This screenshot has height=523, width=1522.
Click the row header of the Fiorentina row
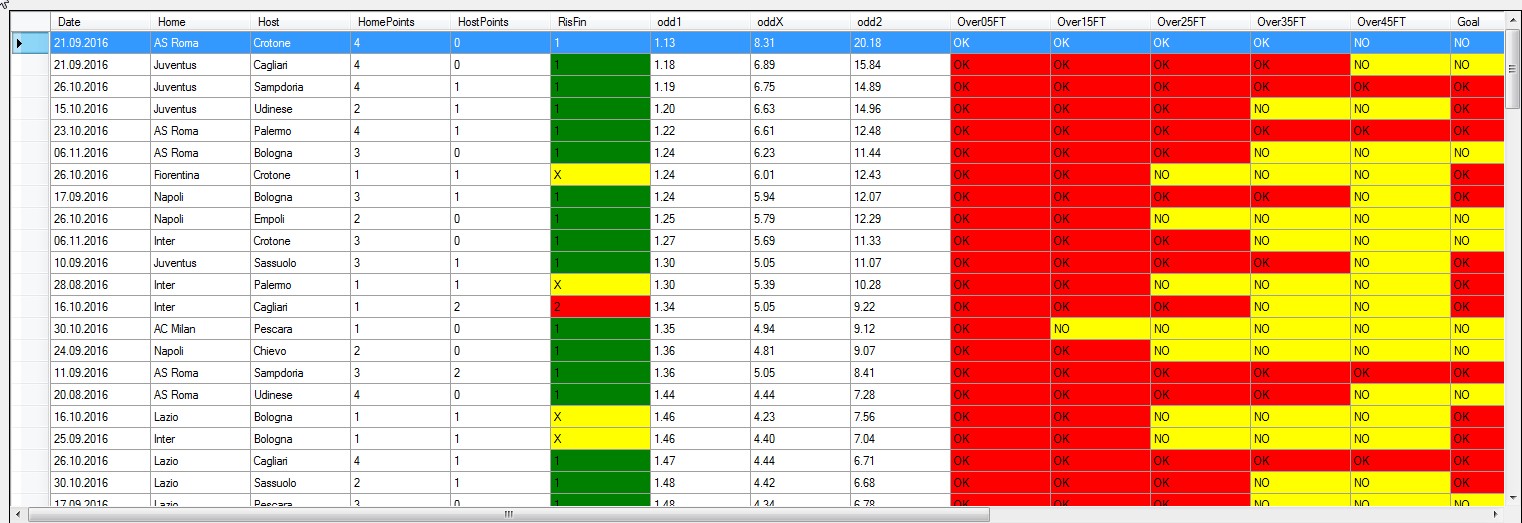(x=30, y=175)
